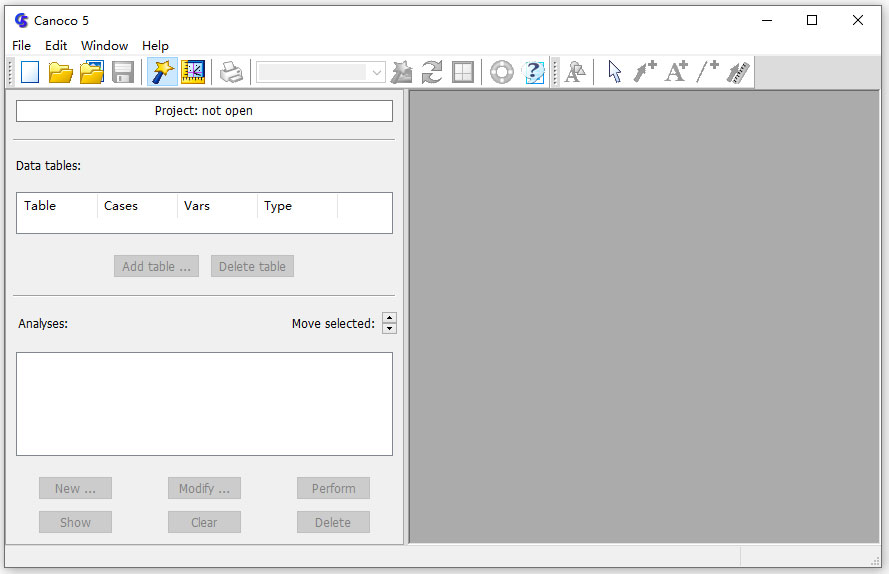Select the ruler measuring tool
889x574 pixels.
[738, 72]
